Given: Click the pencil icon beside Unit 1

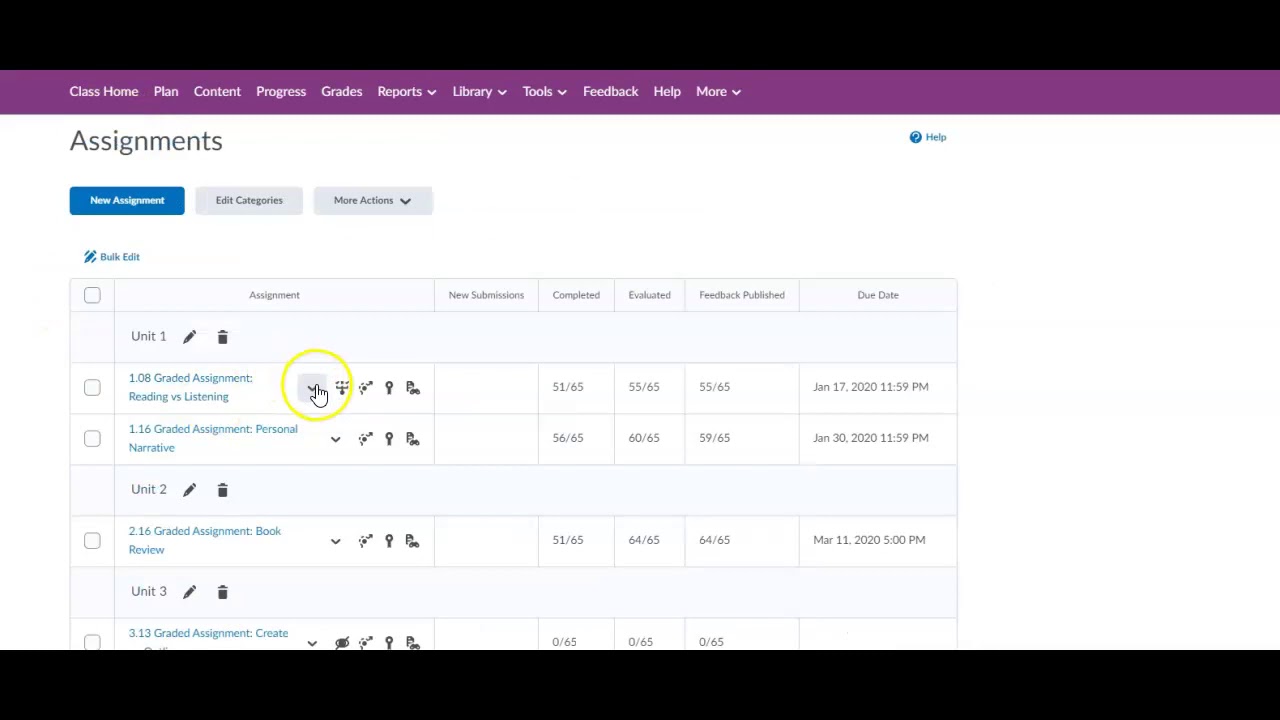Looking at the screenshot, I should [x=189, y=337].
